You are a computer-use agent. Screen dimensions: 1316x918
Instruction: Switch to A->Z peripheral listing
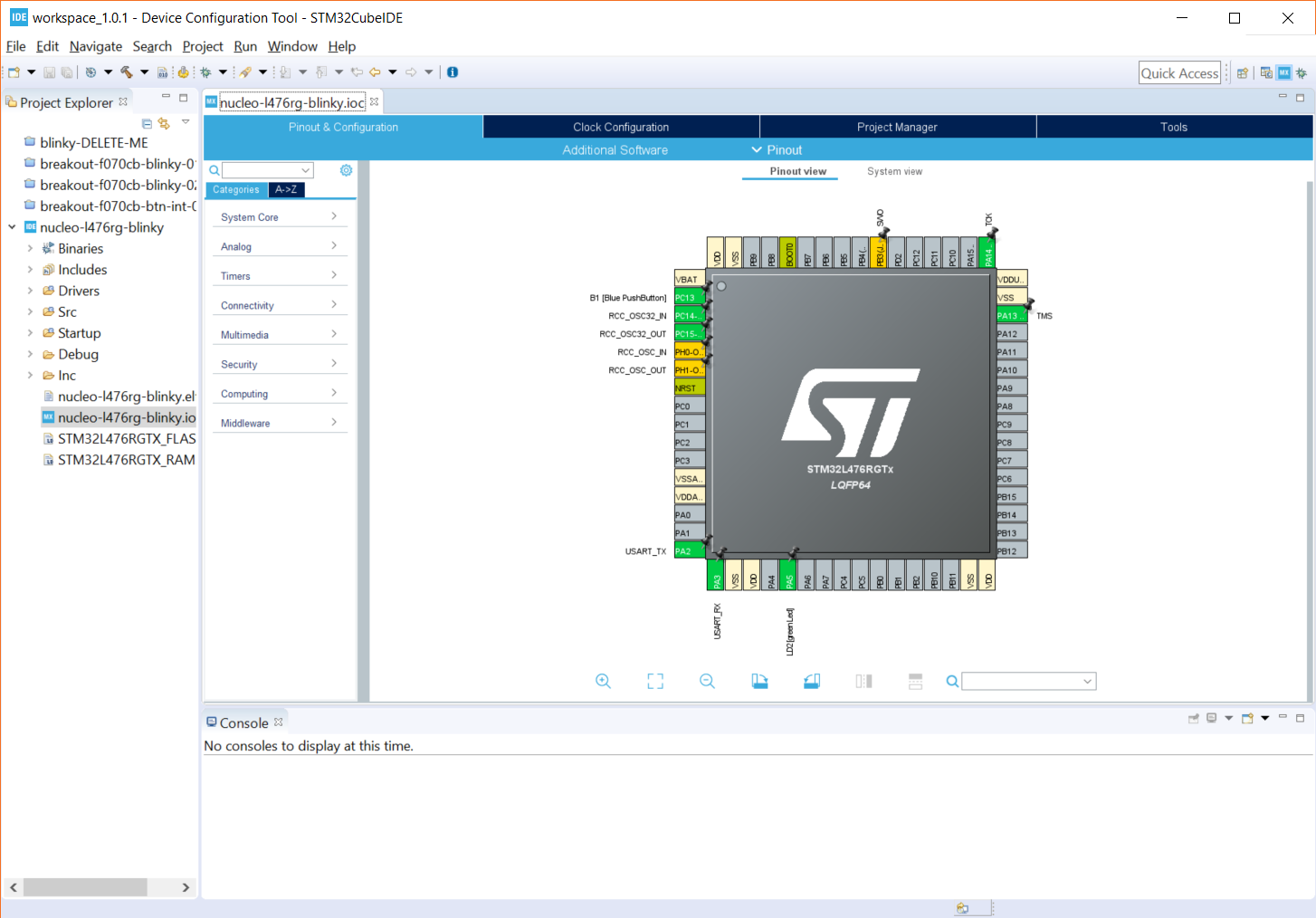[x=286, y=190]
